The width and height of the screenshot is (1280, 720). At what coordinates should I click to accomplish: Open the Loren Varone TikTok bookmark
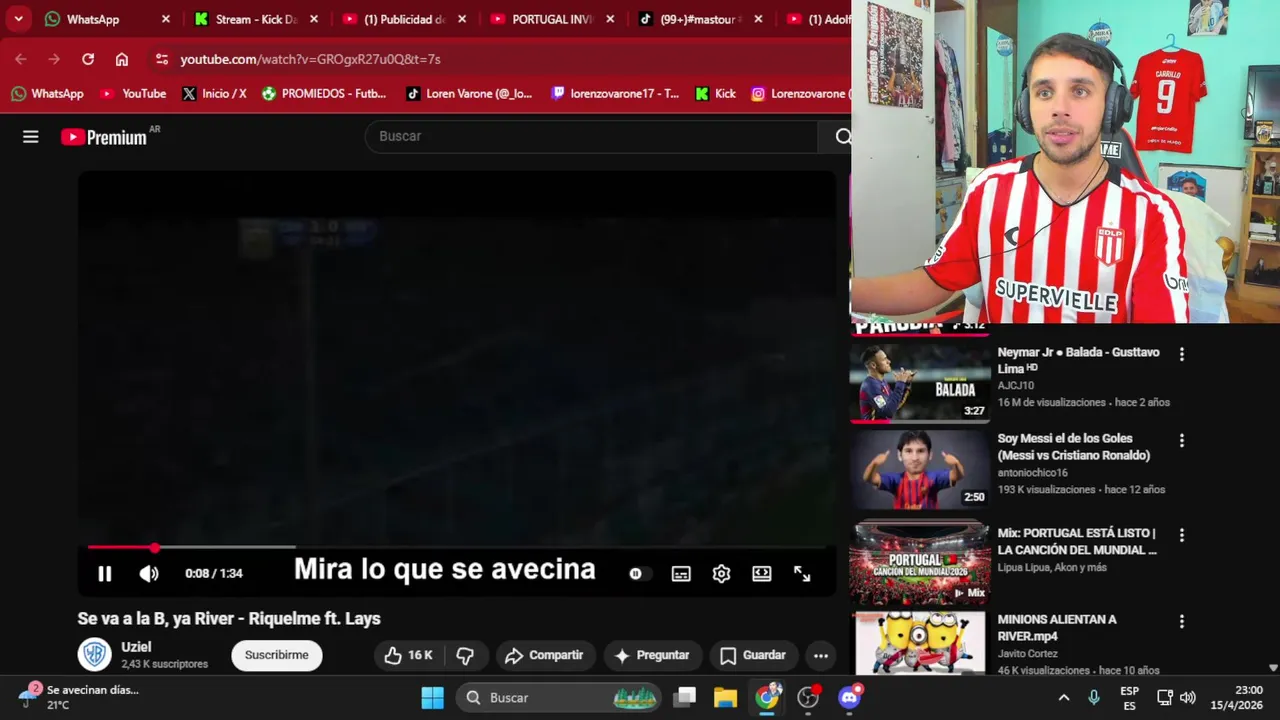pyautogui.click(x=469, y=93)
